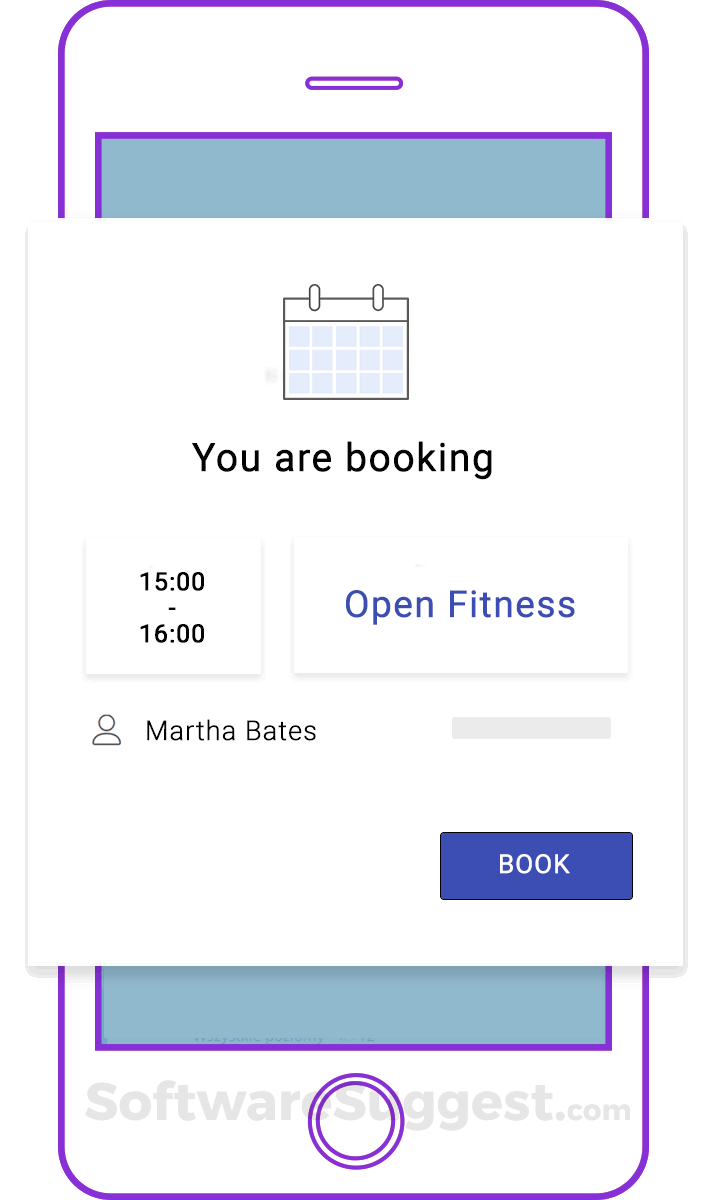The image size is (715, 1200).
Task: Select the 15:00 start time text
Action: click(x=172, y=582)
